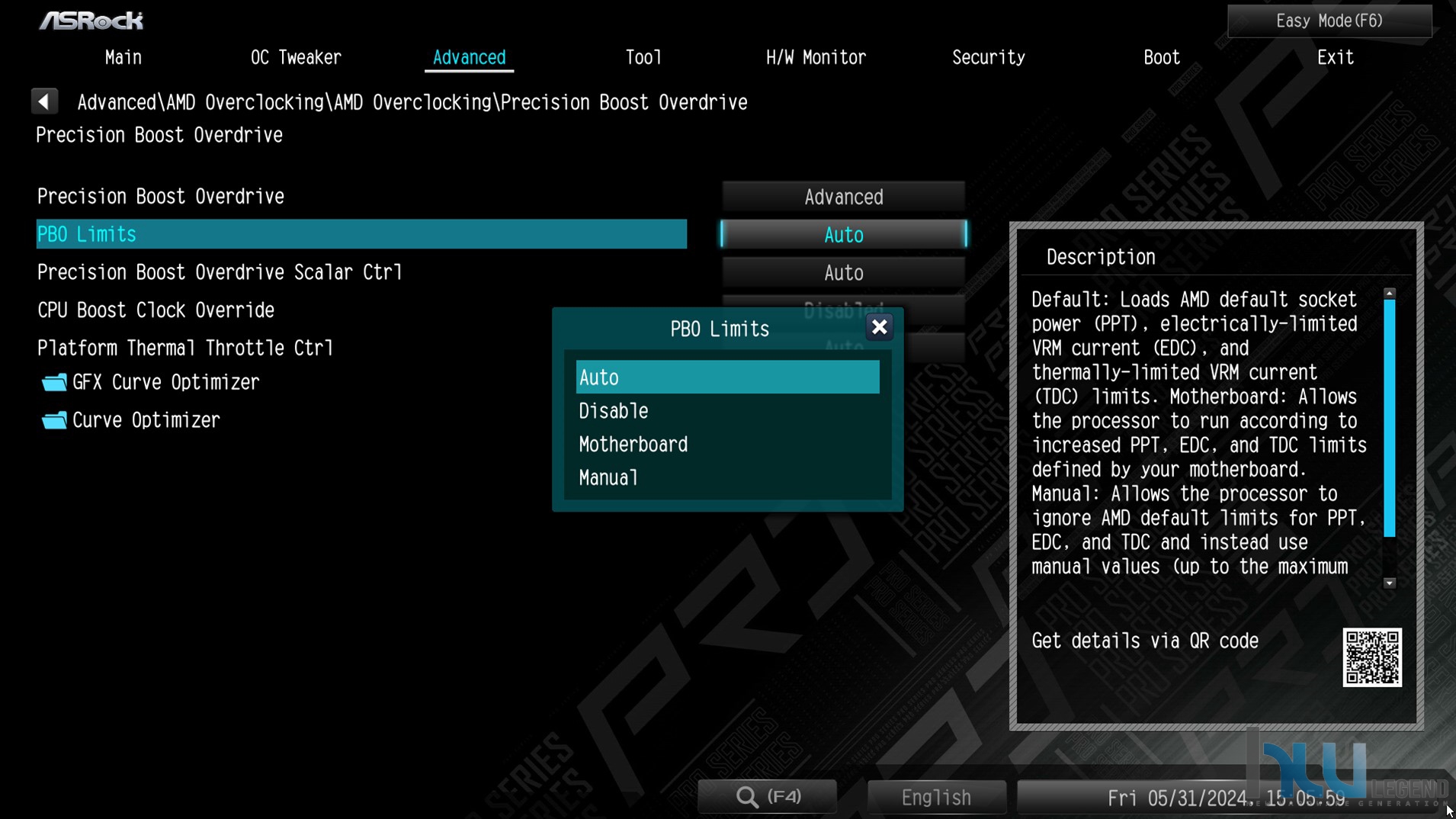Image resolution: width=1456 pixels, height=819 pixels.
Task: Go back using the left arrow icon
Action: coord(44,101)
